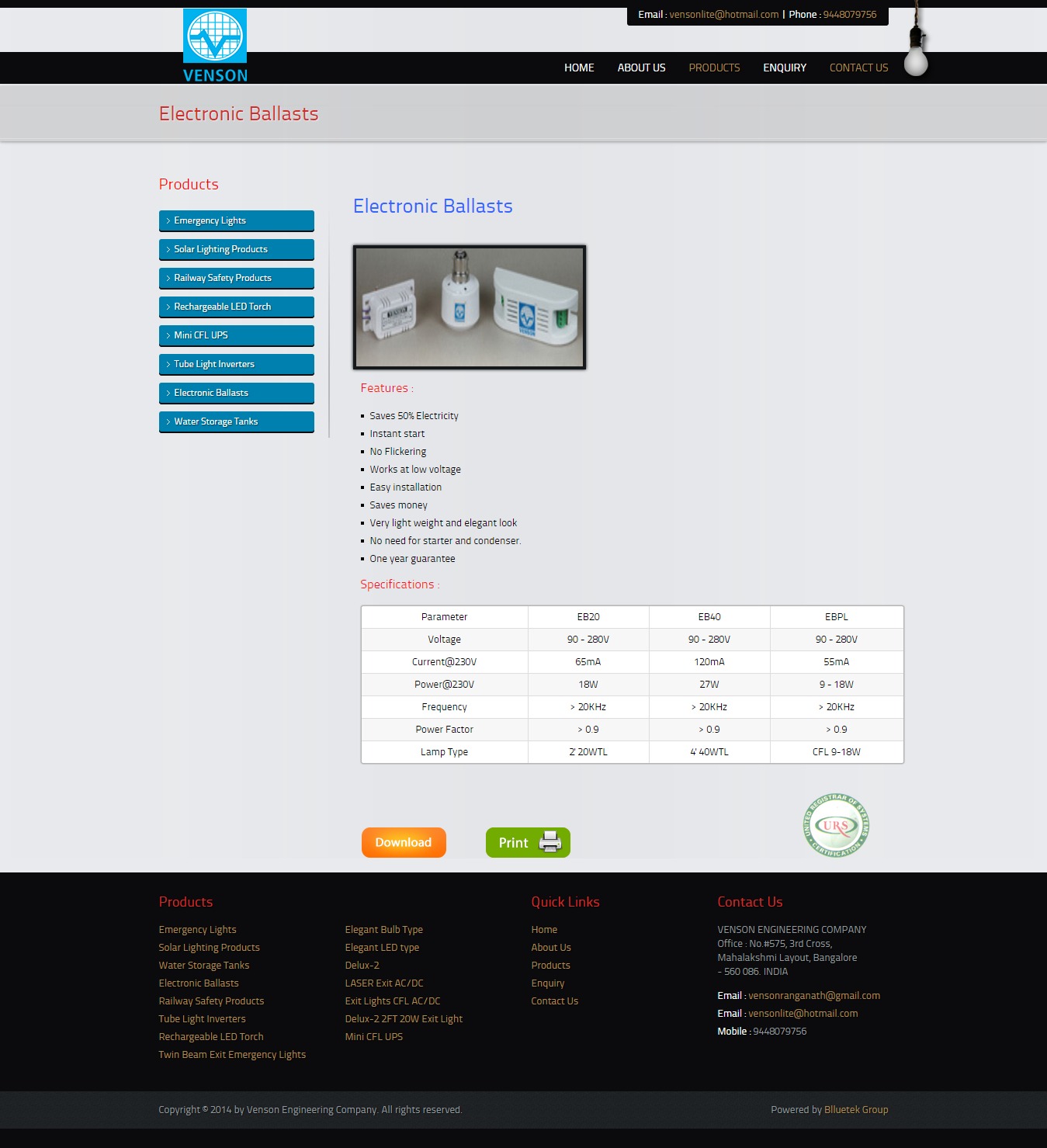
Task: Visit the Blluetek Group footer link
Action: click(x=855, y=1109)
